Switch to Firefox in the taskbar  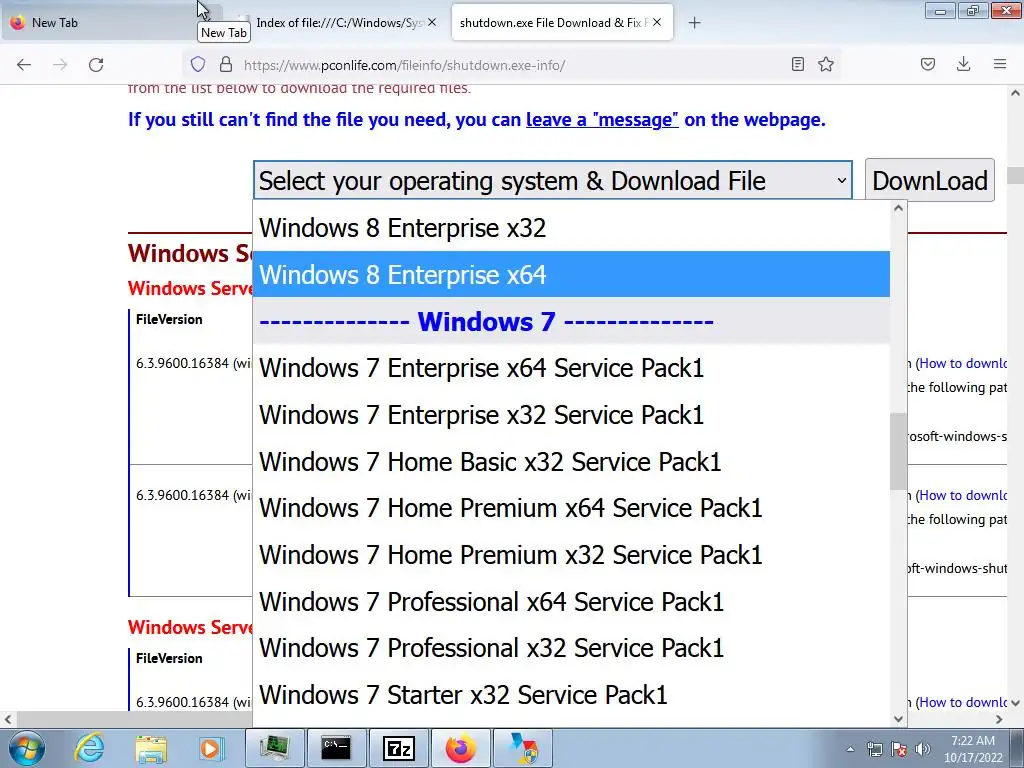(460, 748)
